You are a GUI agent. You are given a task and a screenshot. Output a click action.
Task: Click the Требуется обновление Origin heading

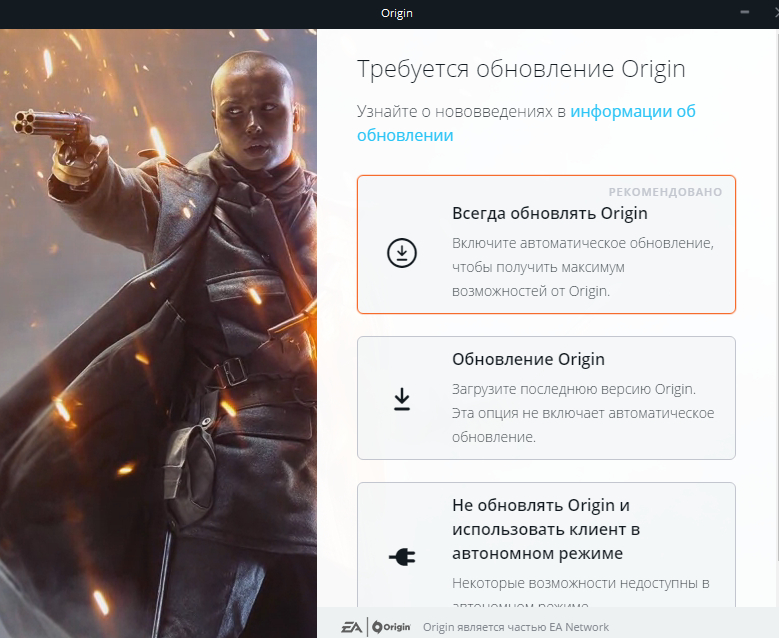[521, 69]
